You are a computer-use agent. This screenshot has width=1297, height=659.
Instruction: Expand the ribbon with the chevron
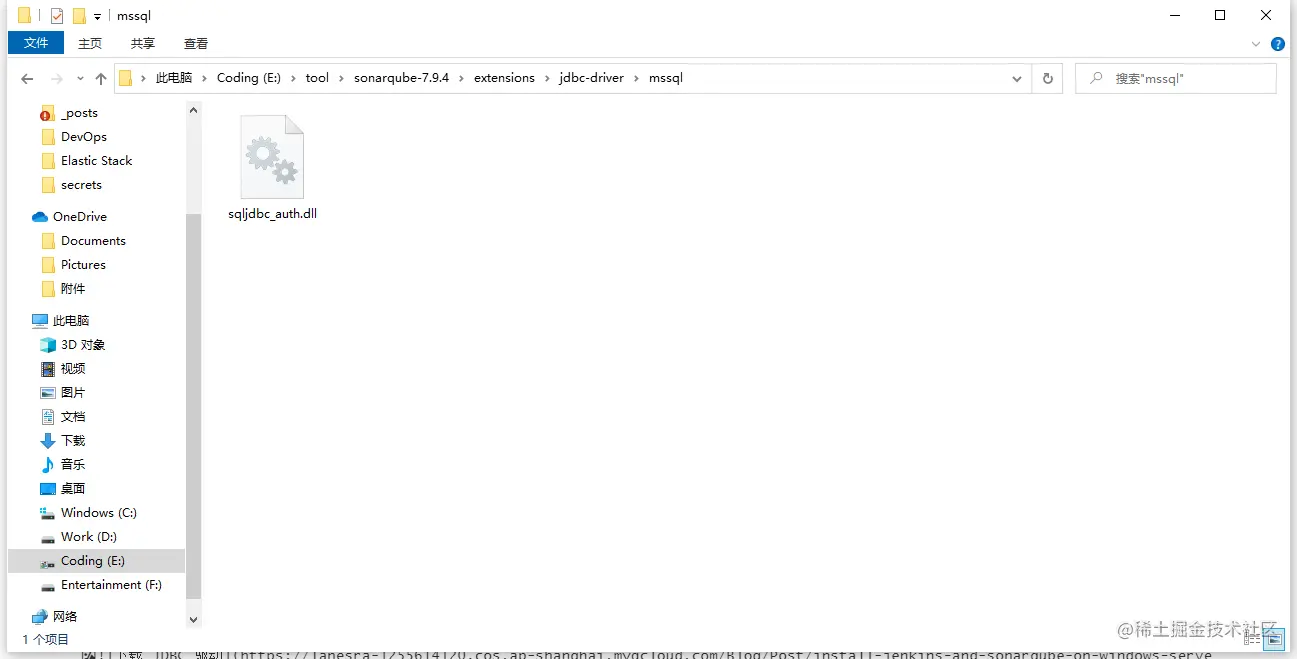pos(1257,44)
